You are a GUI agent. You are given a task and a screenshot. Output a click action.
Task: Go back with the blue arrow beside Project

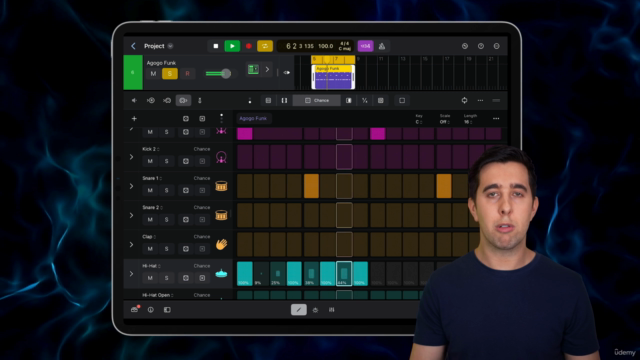click(x=133, y=46)
